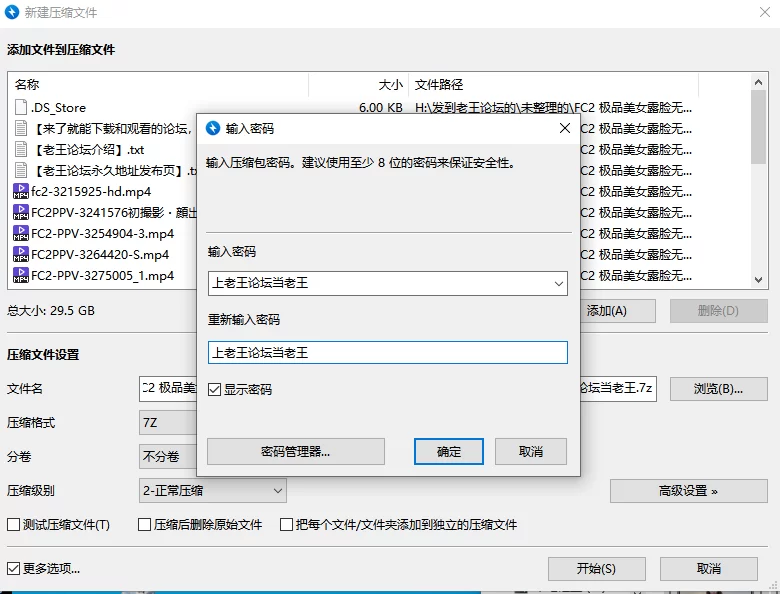Select the 【老王论坛永久地址发布页】 text file icon
780x594 pixels.
[21, 170]
